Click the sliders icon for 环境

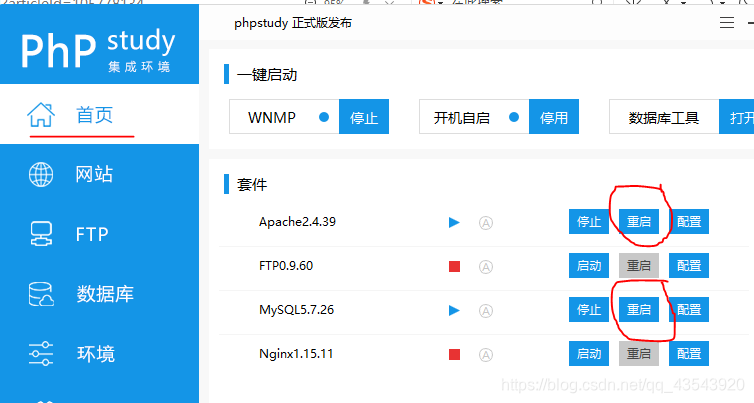coord(41,353)
